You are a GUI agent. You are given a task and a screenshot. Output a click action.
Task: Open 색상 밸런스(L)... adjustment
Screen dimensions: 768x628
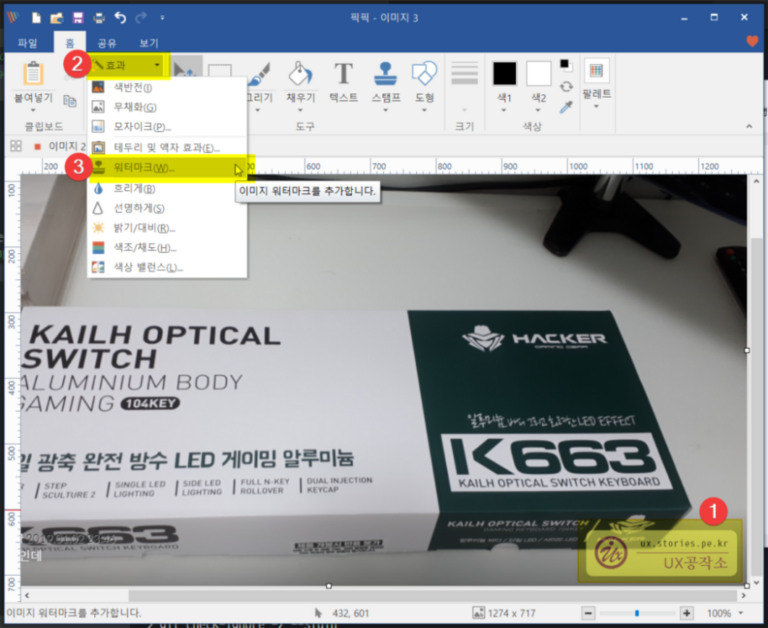pos(167,267)
